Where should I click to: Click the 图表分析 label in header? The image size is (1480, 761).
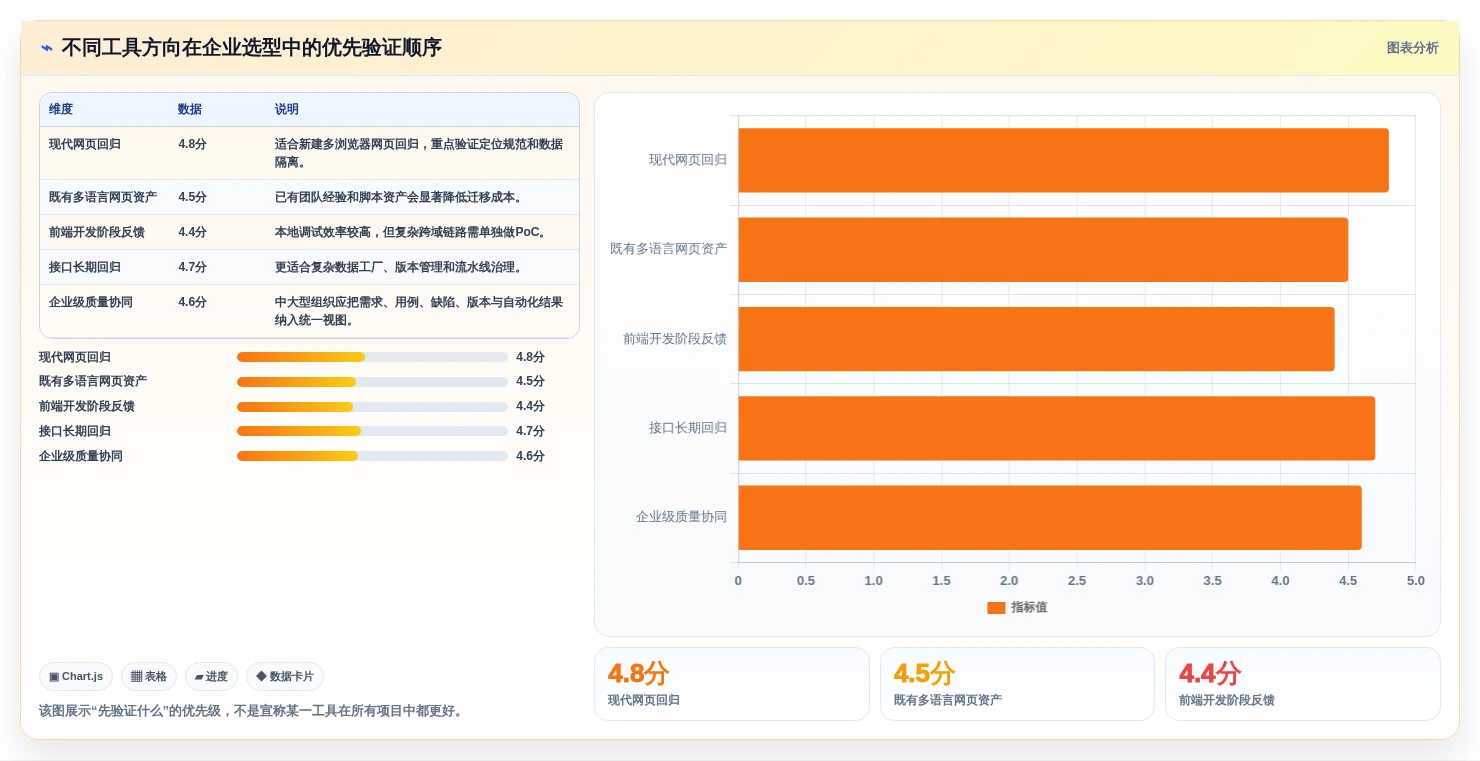click(1412, 48)
